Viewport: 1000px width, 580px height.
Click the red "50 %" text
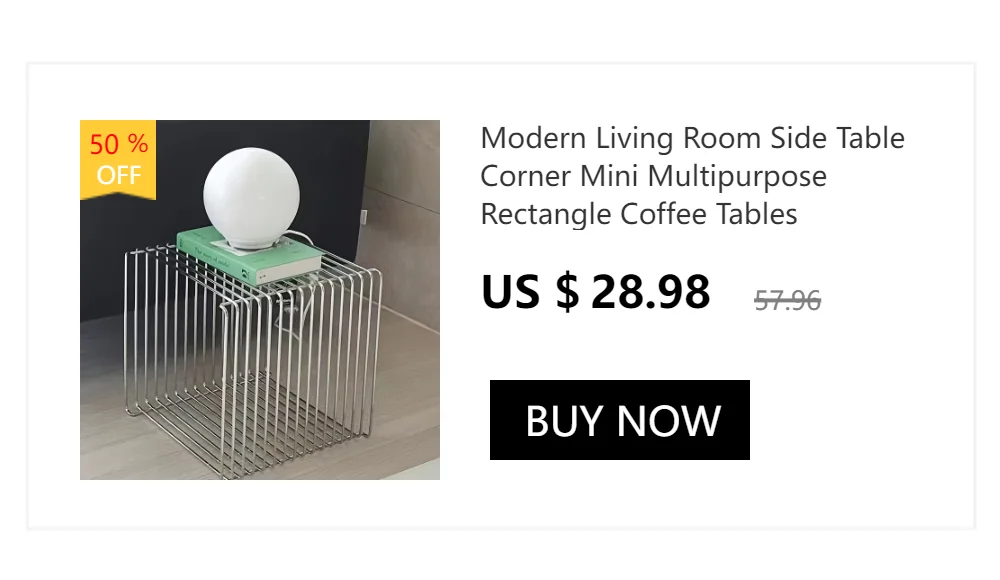click(x=119, y=144)
